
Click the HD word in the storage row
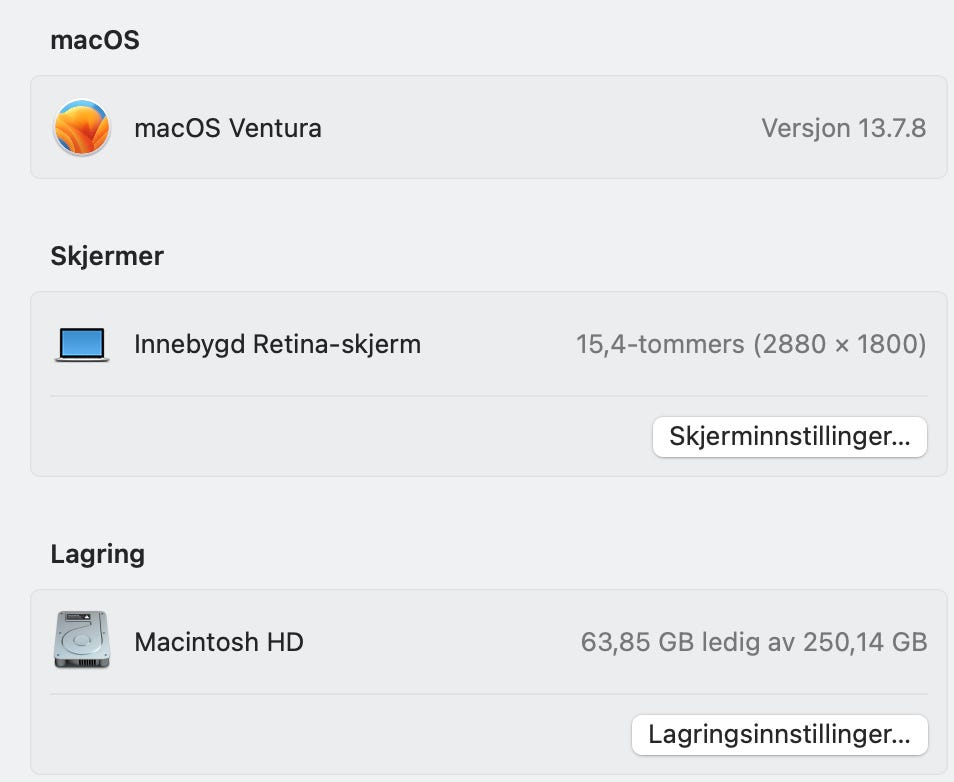[x=285, y=642]
